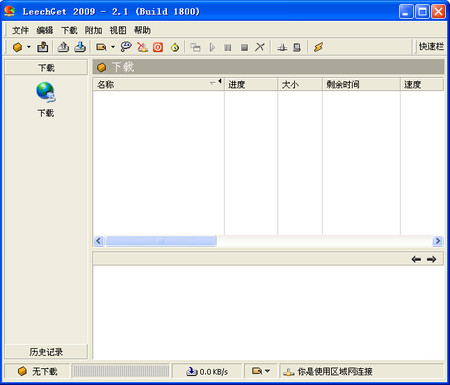The width and height of the screenshot is (450, 385).
Task: Click the horizontal scrollbar thumb
Action: (x=161, y=241)
